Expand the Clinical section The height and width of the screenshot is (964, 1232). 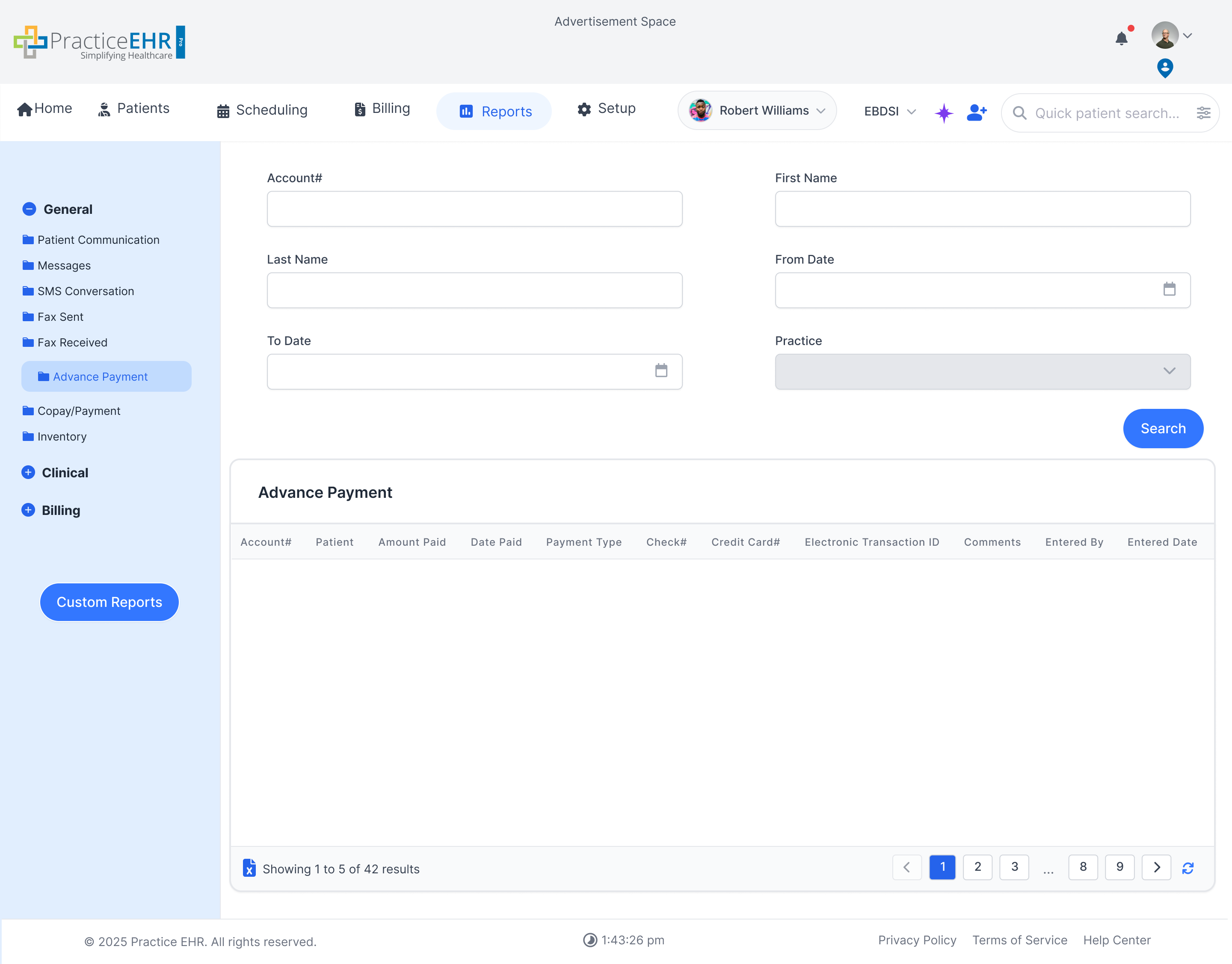28,473
